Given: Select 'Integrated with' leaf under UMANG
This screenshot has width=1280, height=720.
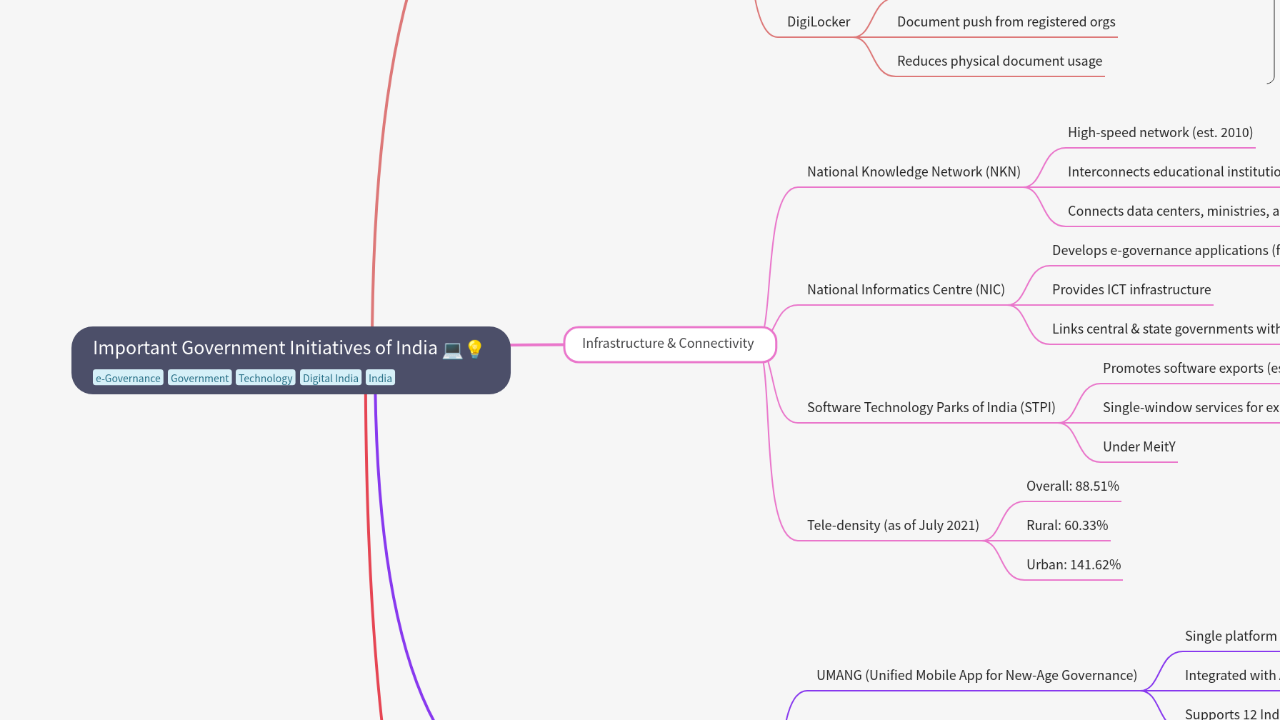Looking at the screenshot, I should (x=1232, y=676).
